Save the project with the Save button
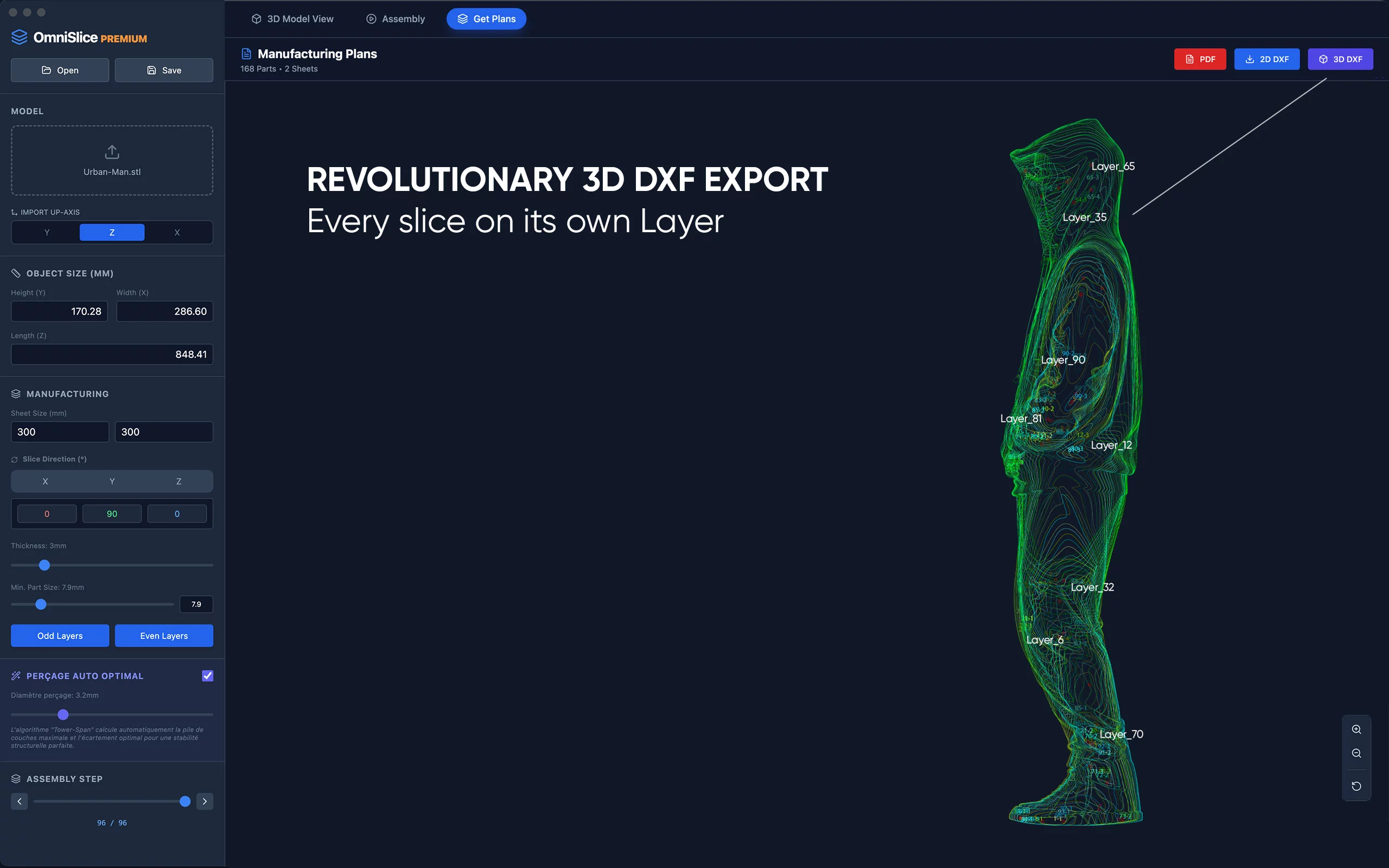Viewport: 1389px width, 868px height. click(x=163, y=70)
